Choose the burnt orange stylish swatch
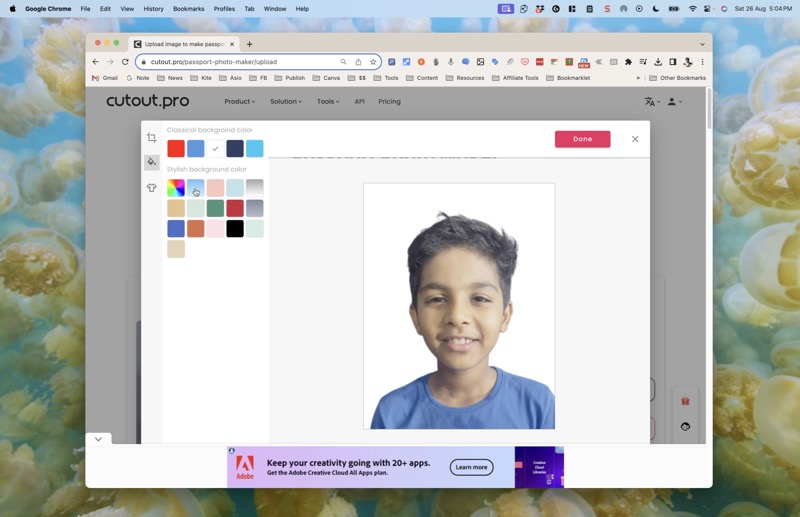Screen dimensions: 800x517 [x=195, y=229]
